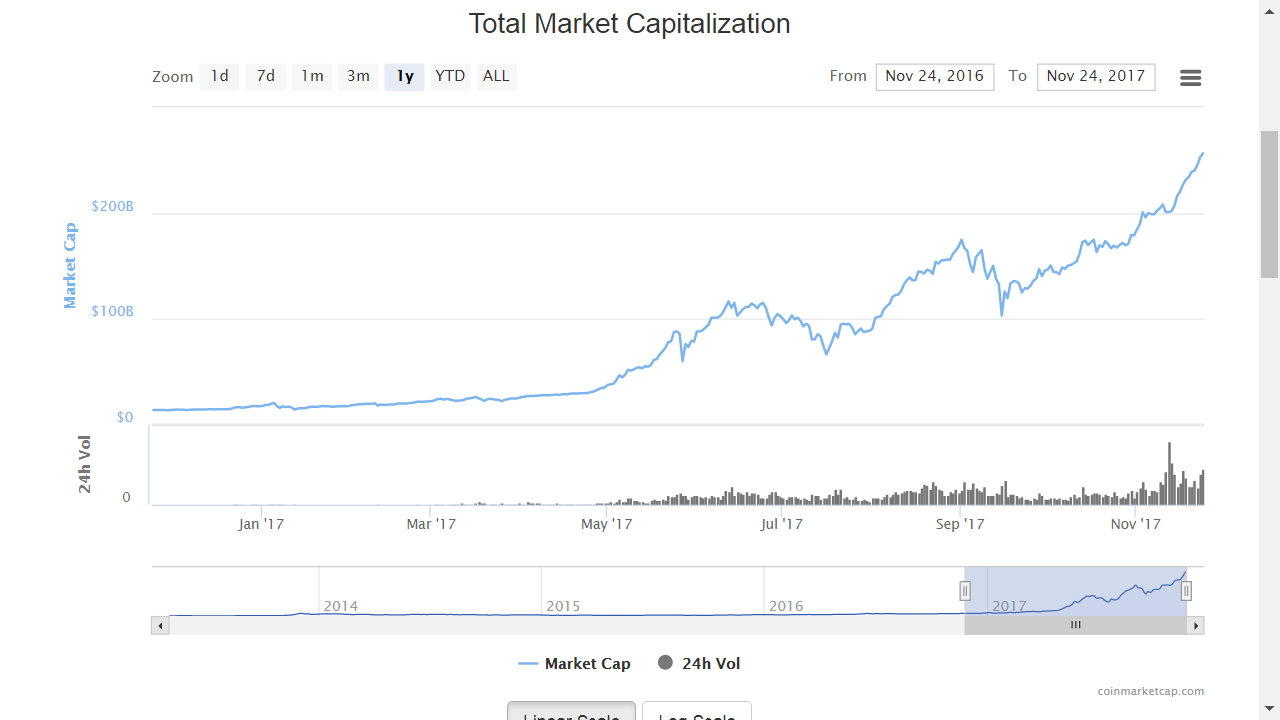Open the chart context menu hamburger icon
This screenshot has height=720, width=1280.
(1190, 78)
